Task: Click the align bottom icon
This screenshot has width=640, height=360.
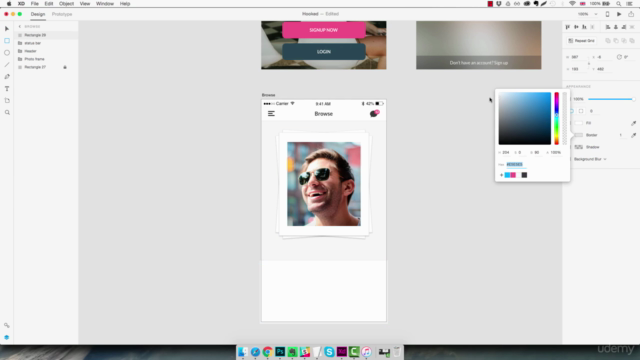Action: [584, 27]
